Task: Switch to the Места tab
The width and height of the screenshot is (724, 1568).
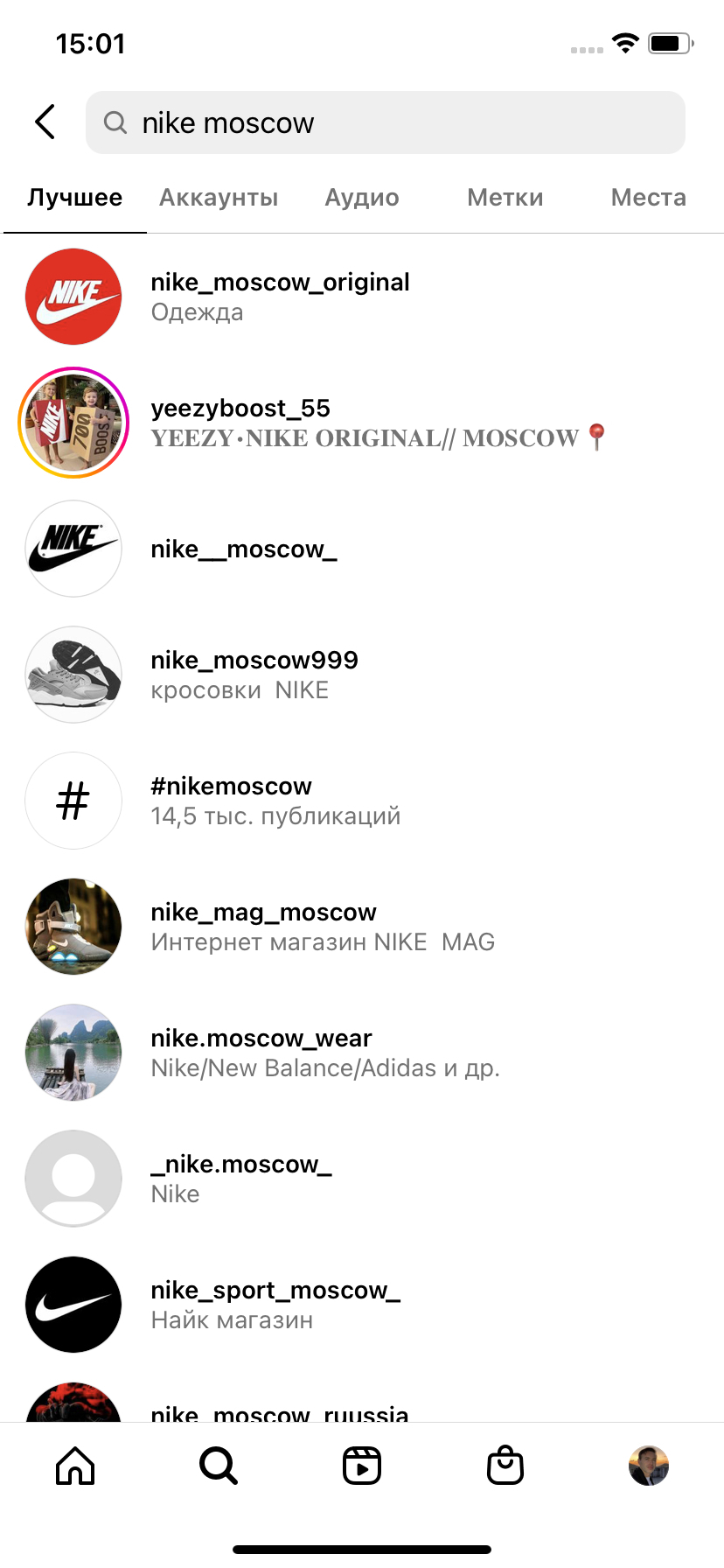Action: 649,198
